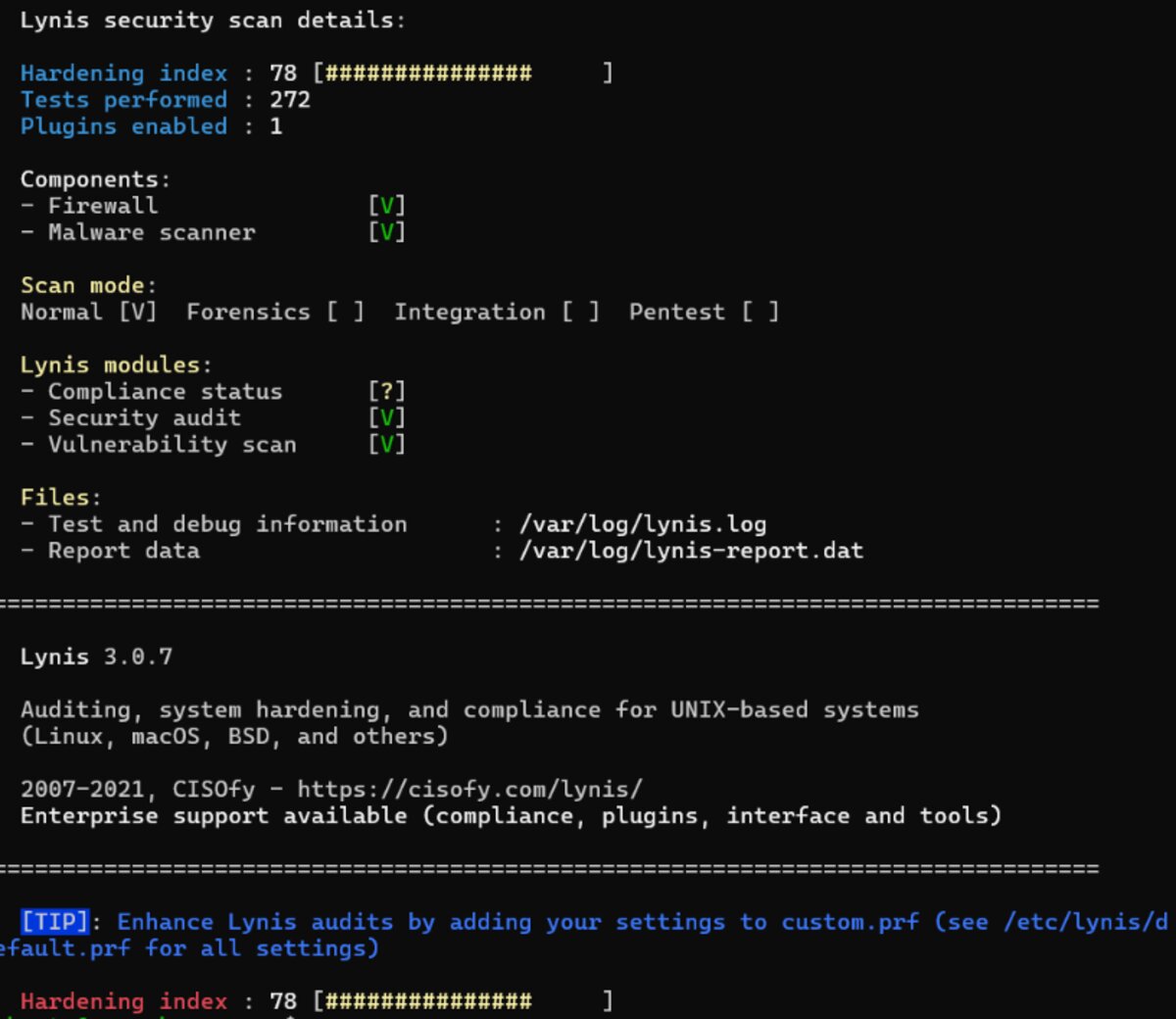This screenshot has height=1019, width=1176.
Task: Select the "Test and debug information" label
Action: click(214, 524)
